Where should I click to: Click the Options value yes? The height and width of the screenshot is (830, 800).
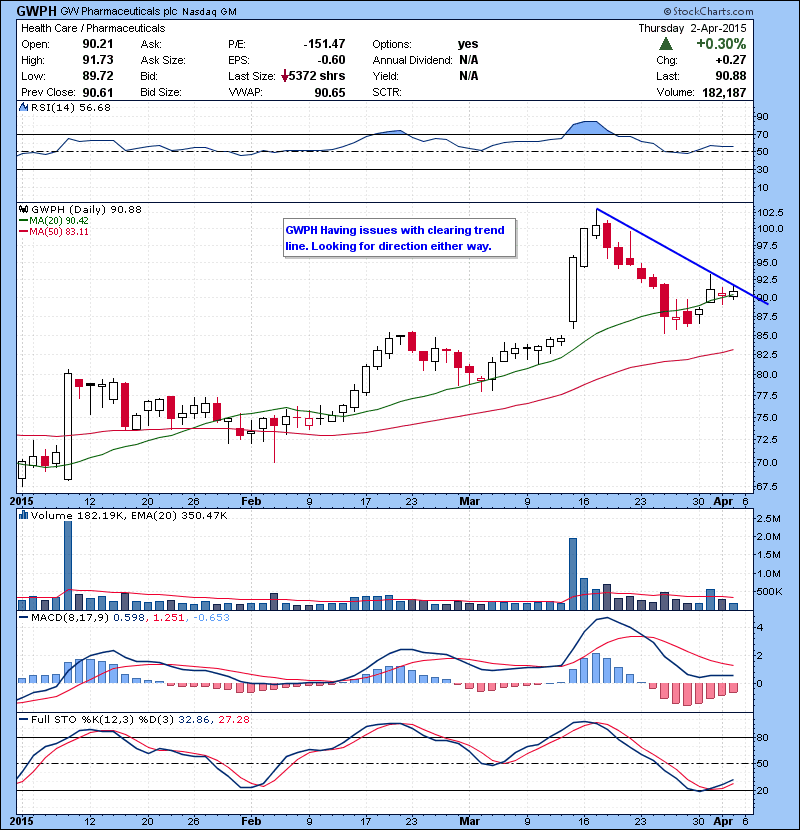[x=468, y=44]
